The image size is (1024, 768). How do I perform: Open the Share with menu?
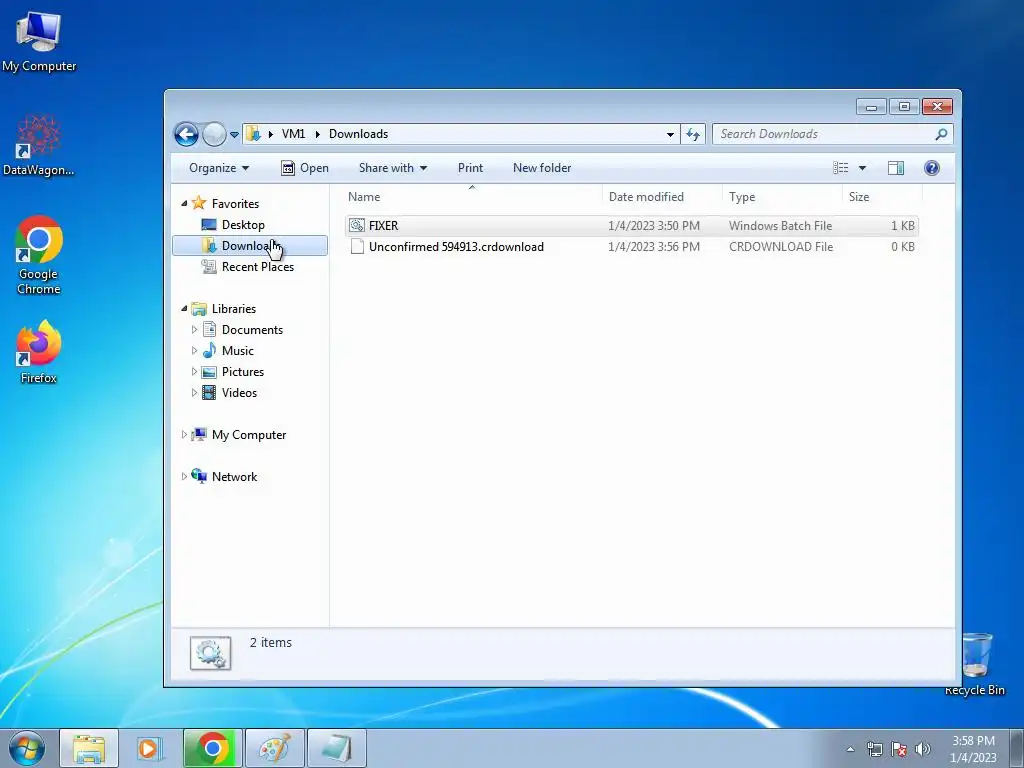coord(392,168)
